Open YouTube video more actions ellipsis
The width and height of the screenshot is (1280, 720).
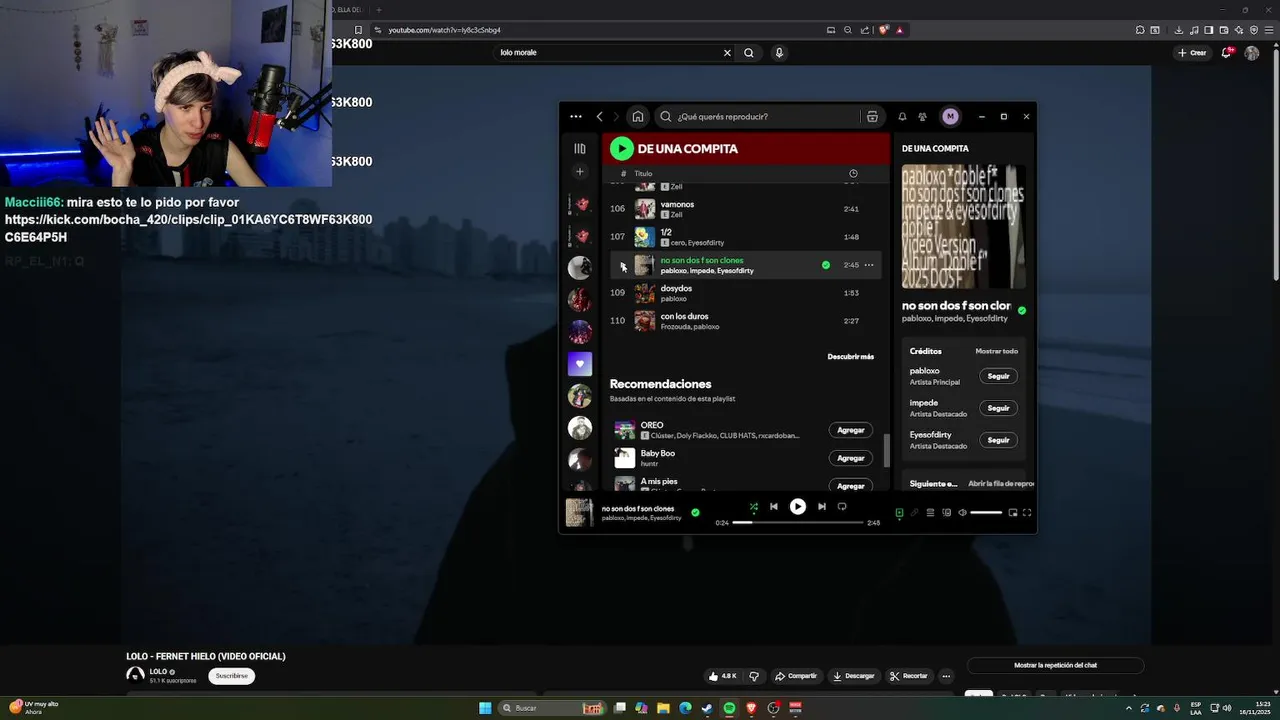[x=946, y=676]
